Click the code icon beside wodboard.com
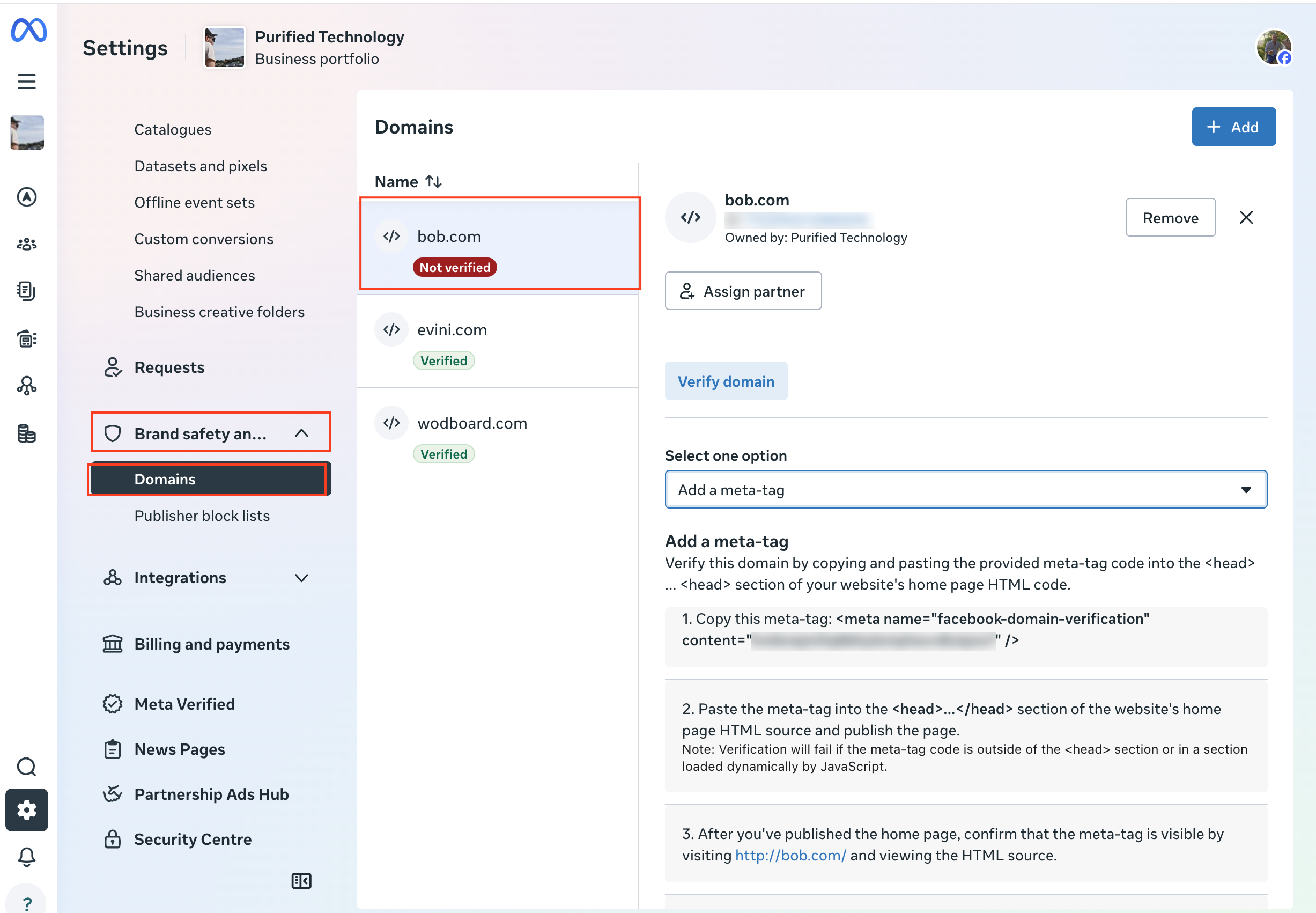The width and height of the screenshot is (1316, 913). pyautogui.click(x=392, y=423)
